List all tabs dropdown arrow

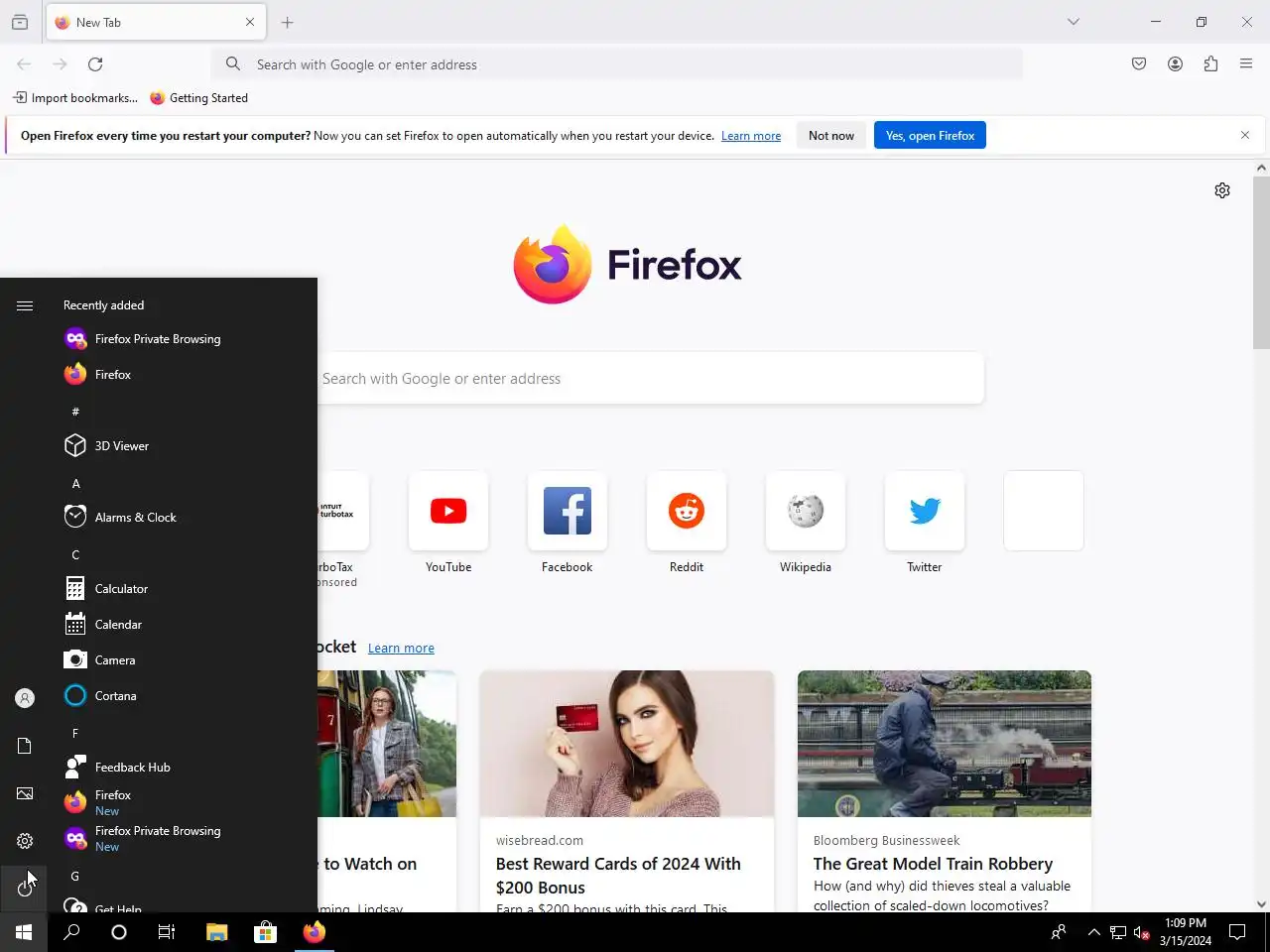click(x=1073, y=22)
